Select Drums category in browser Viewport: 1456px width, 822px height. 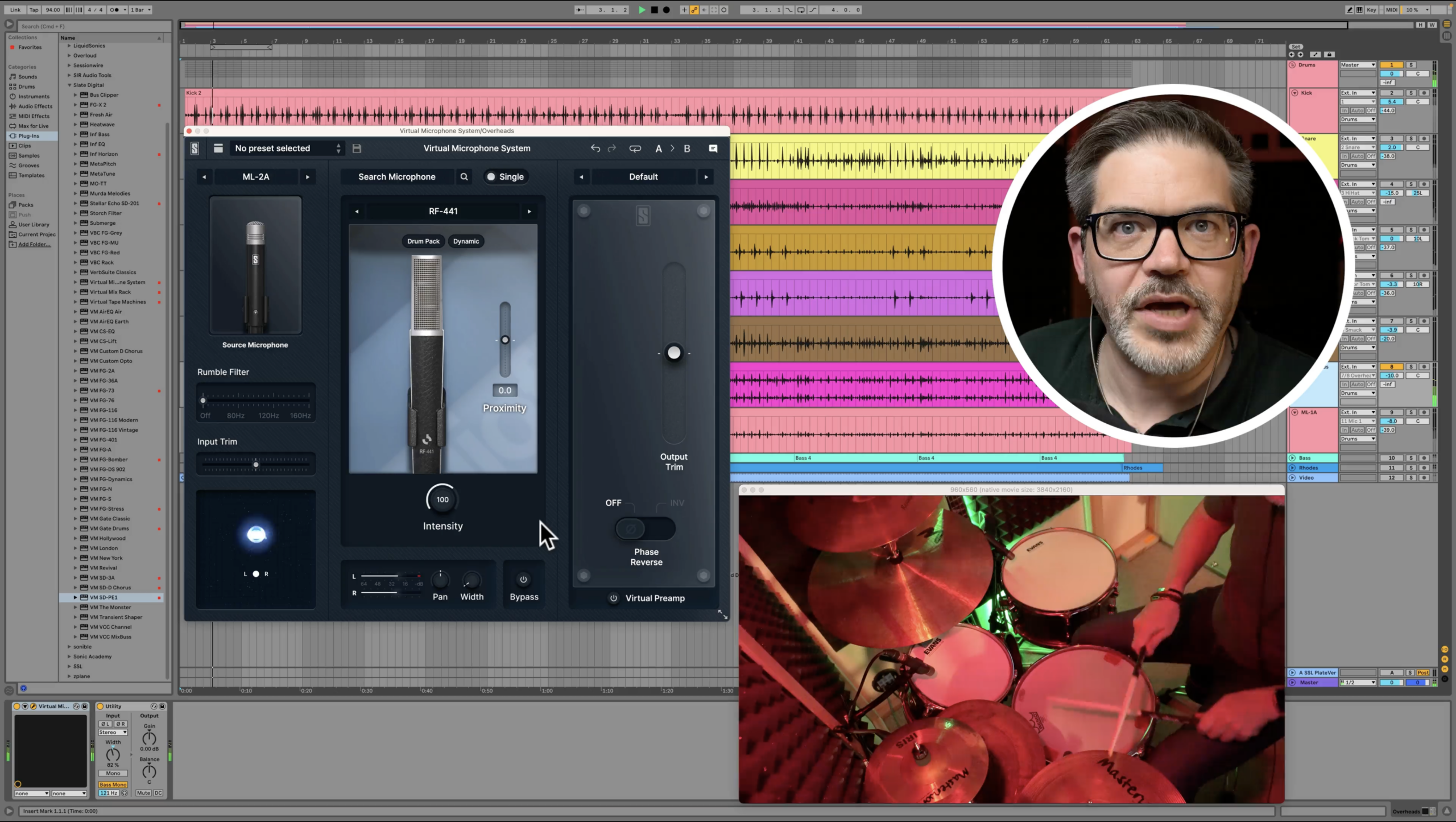pyautogui.click(x=26, y=86)
